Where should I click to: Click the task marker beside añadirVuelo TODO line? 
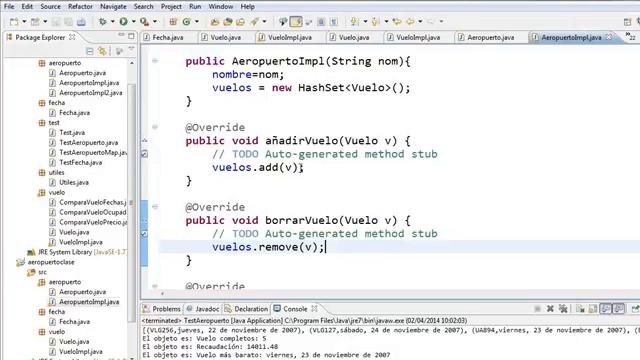pyautogui.click(x=144, y=154)
